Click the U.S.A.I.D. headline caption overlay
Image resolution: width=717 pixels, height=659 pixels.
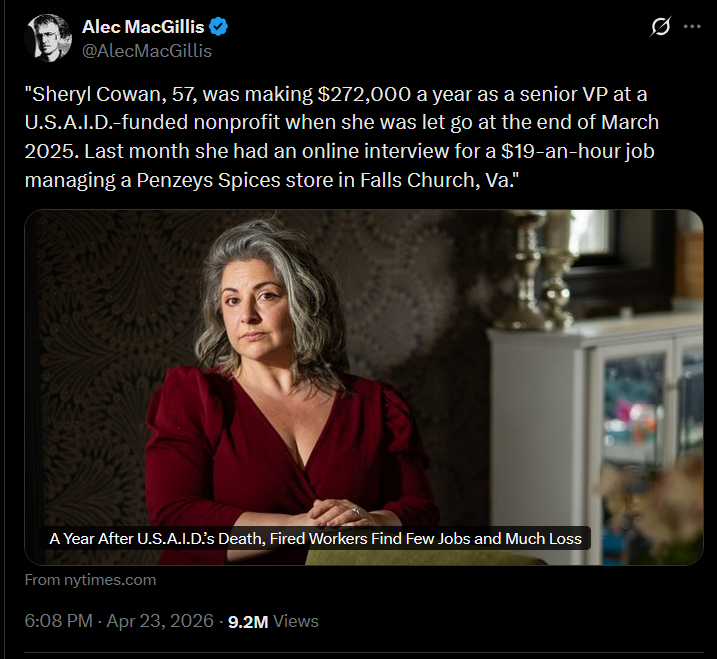pyautogui.click(x=315, y=538)
